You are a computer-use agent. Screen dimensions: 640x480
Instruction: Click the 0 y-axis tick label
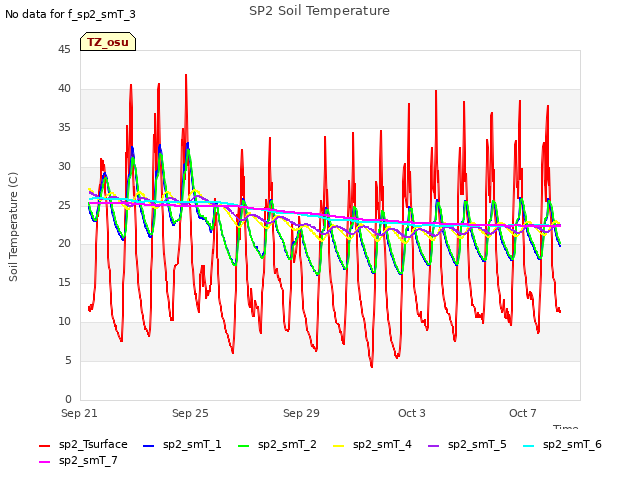[68, 399]
